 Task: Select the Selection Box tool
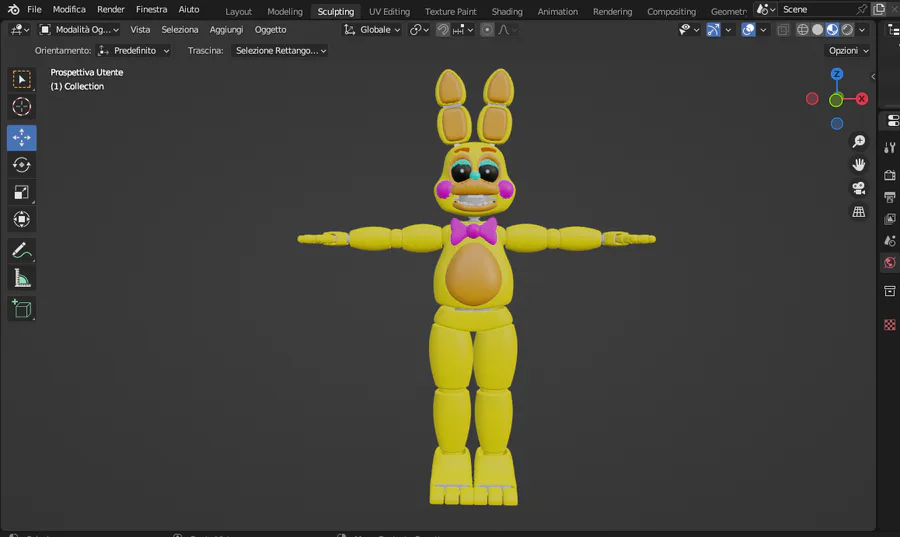[22, 79]
